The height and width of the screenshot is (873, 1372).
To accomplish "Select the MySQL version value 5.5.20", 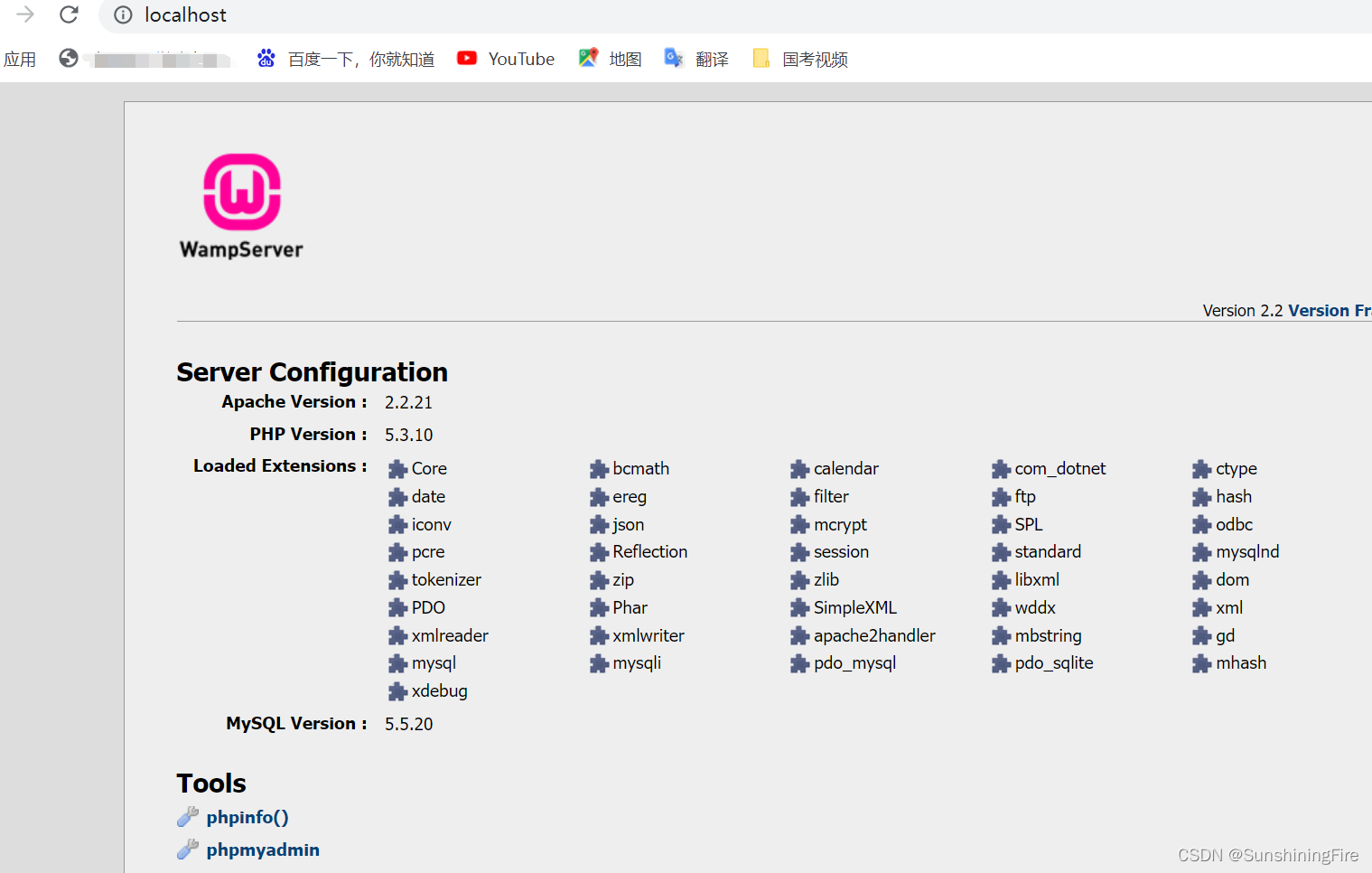I will [408, 724].
